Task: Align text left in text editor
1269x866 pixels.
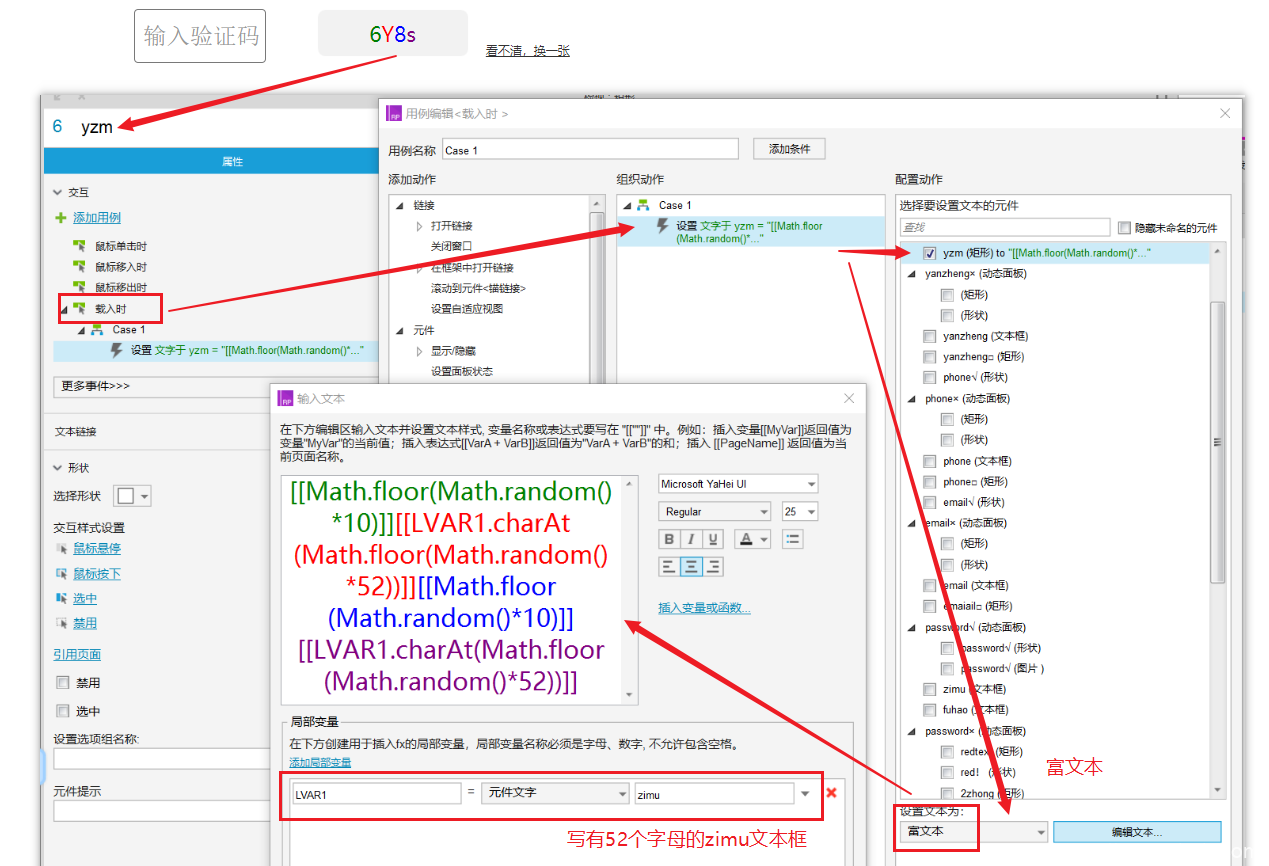Action: (x=670, y=566)
